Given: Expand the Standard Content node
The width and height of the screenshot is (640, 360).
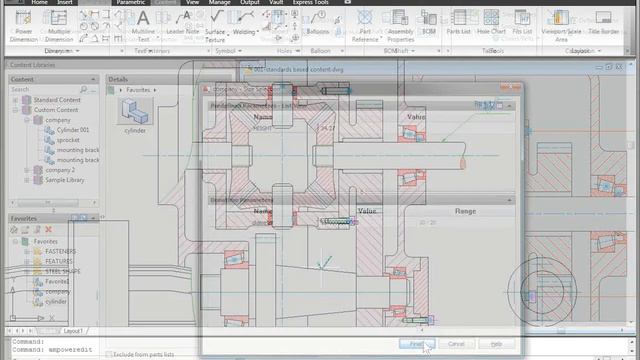Looking at the screenshot, I should (15, 100).
